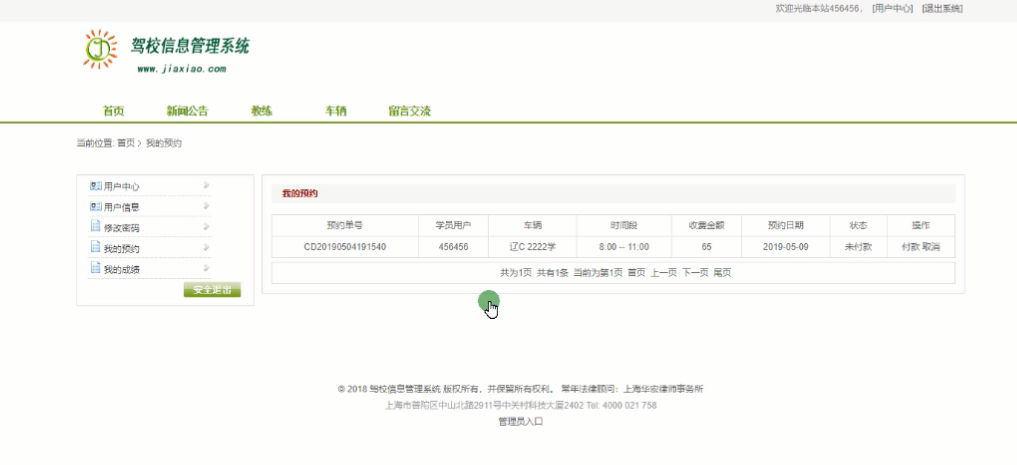The width and height of the screenshot is (1017, 465).
Task: Click the 退出系统 link at top right
Action: tap(942, 8)
